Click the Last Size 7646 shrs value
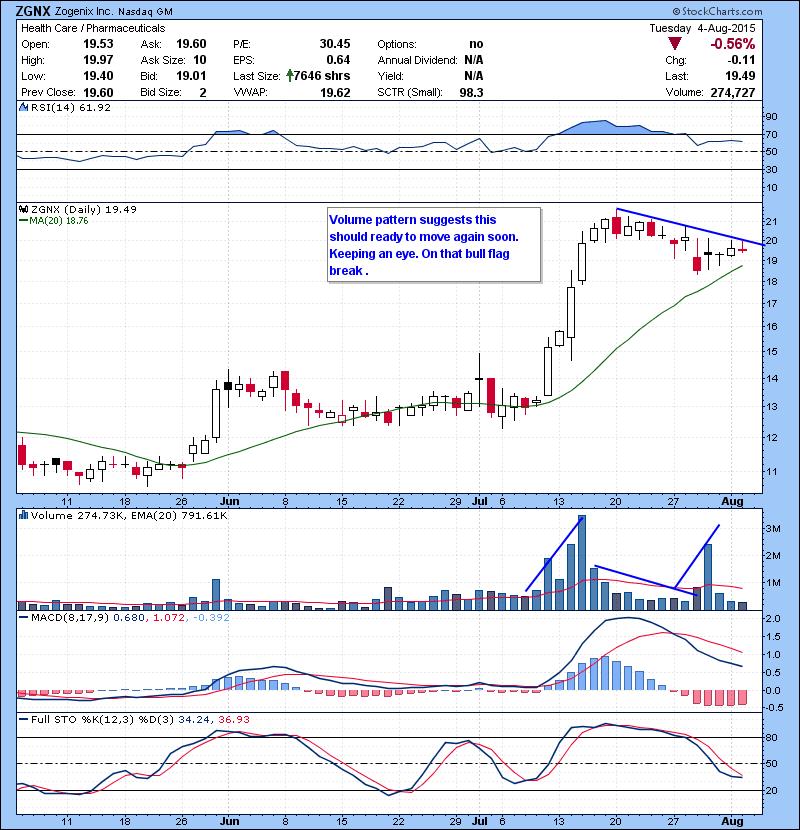The height and width of the screenshot is (830, 800). [322, 76]
